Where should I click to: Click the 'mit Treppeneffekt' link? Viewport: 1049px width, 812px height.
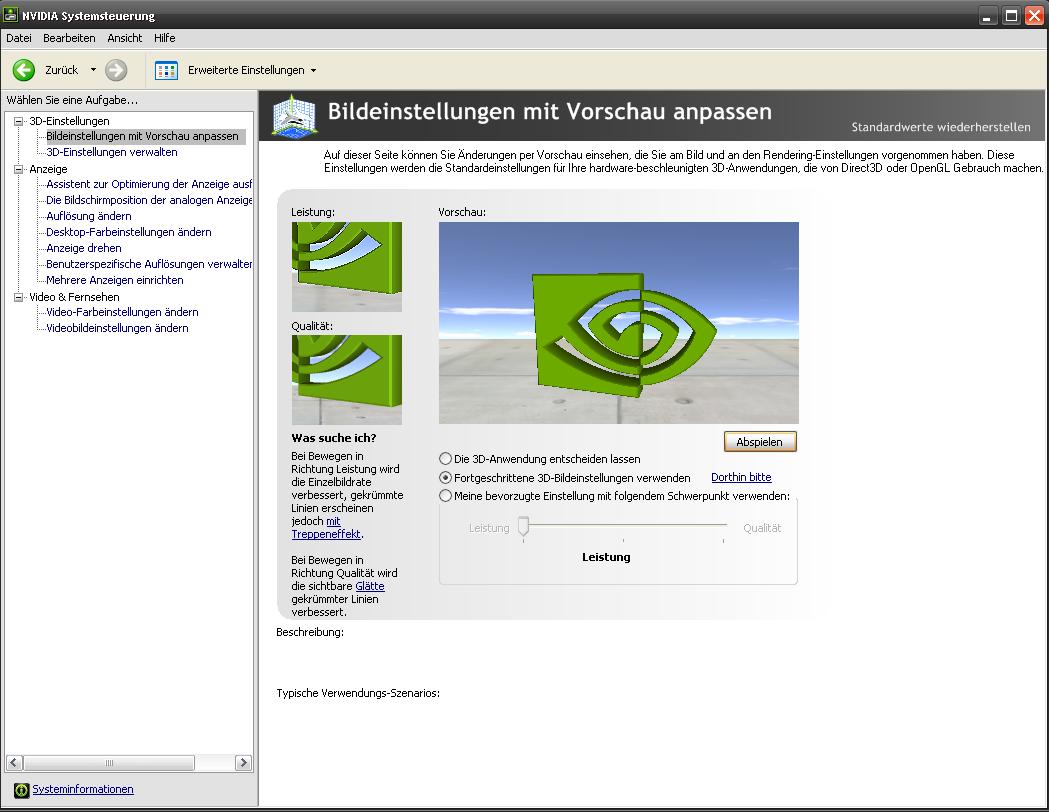(326, 534)
